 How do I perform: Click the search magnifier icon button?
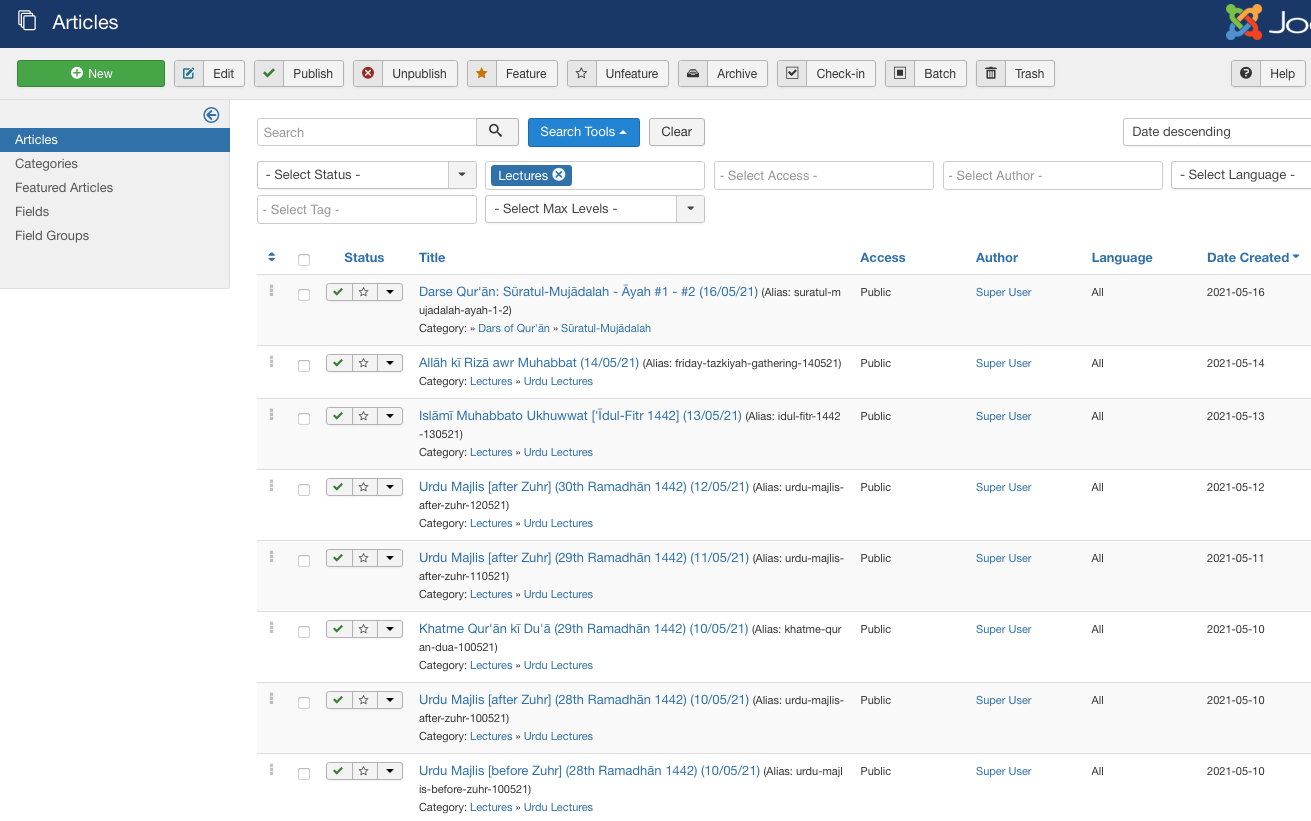pyautogui.click(x=497, y=132)
